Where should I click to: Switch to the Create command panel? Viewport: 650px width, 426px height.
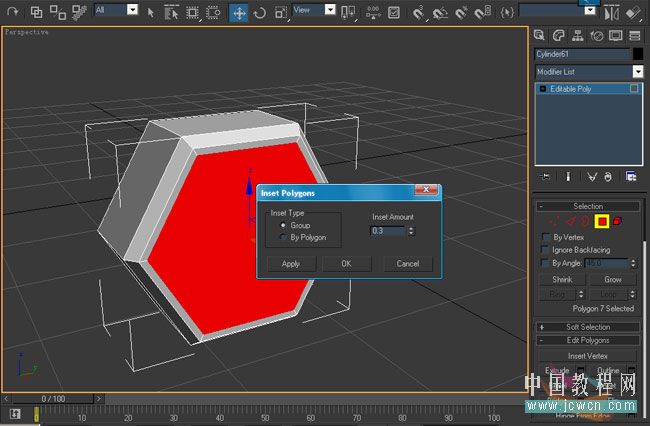click(539, 36)
